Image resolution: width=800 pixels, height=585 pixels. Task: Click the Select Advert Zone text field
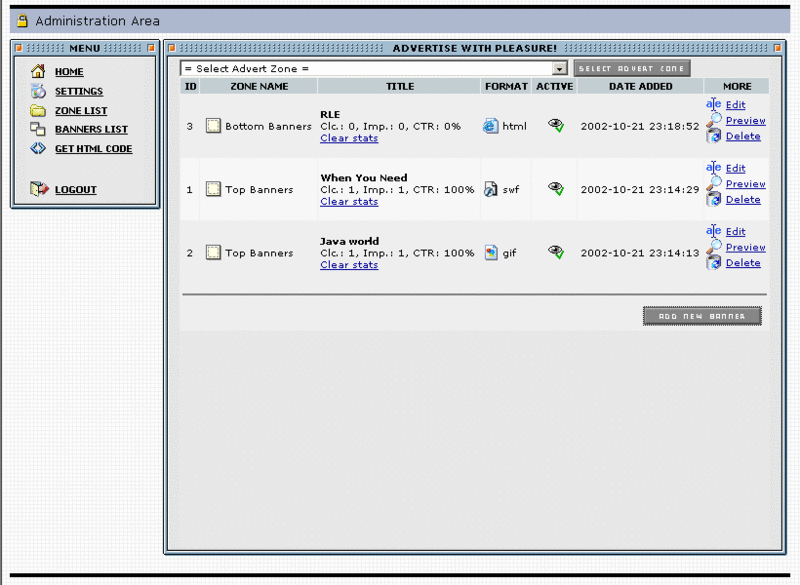tap(373, 68)
